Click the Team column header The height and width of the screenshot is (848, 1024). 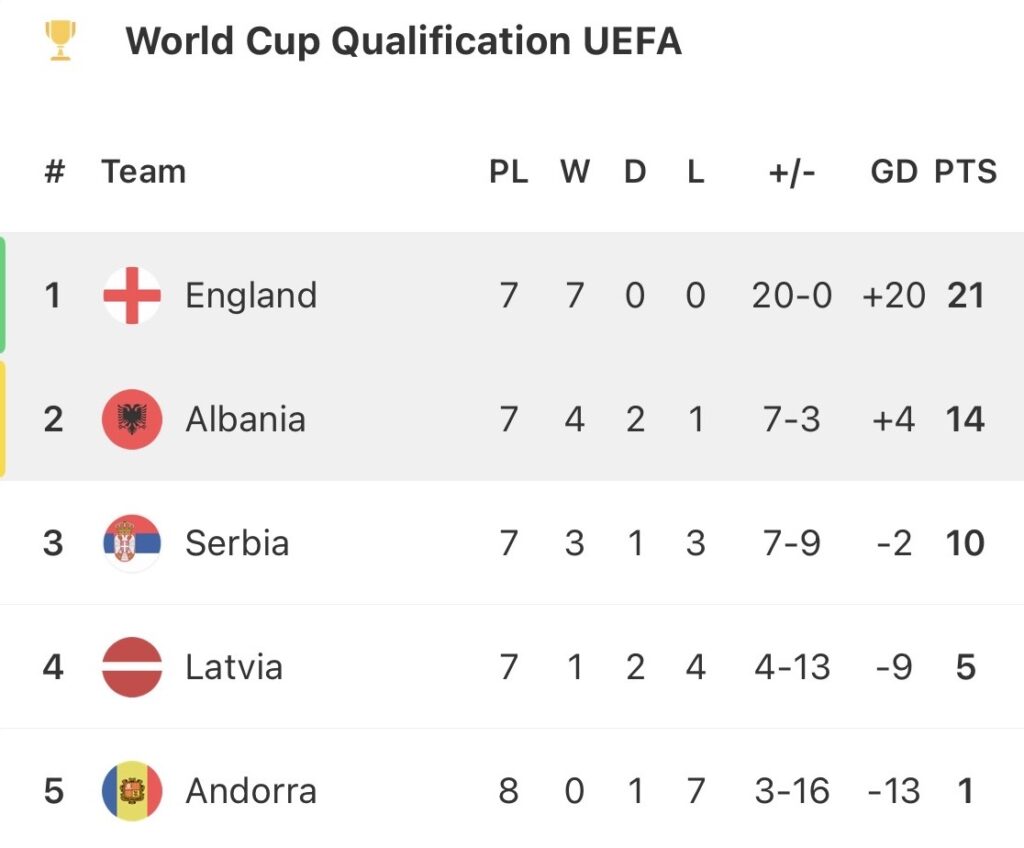click(x=143, y=172)
